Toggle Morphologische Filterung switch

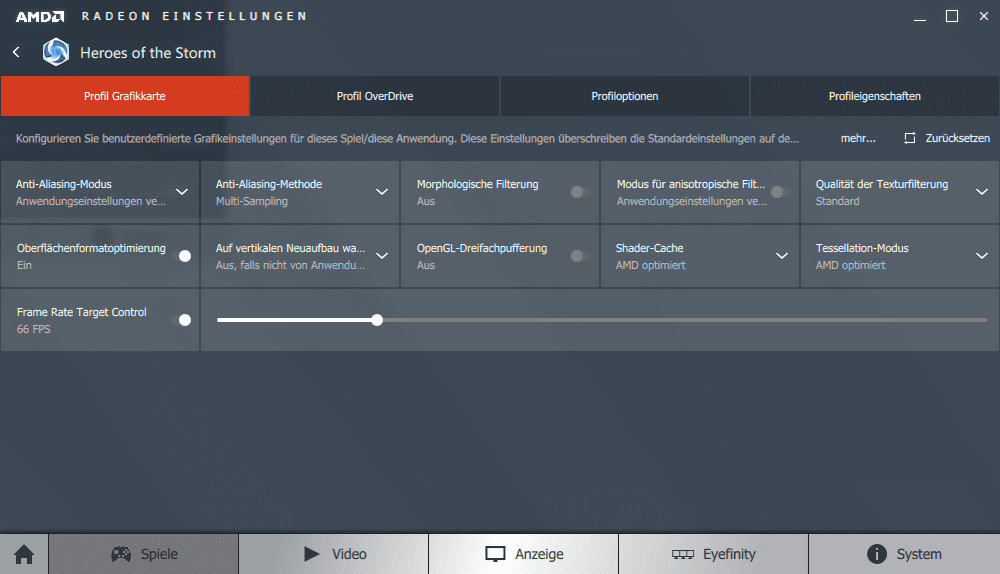580,192
